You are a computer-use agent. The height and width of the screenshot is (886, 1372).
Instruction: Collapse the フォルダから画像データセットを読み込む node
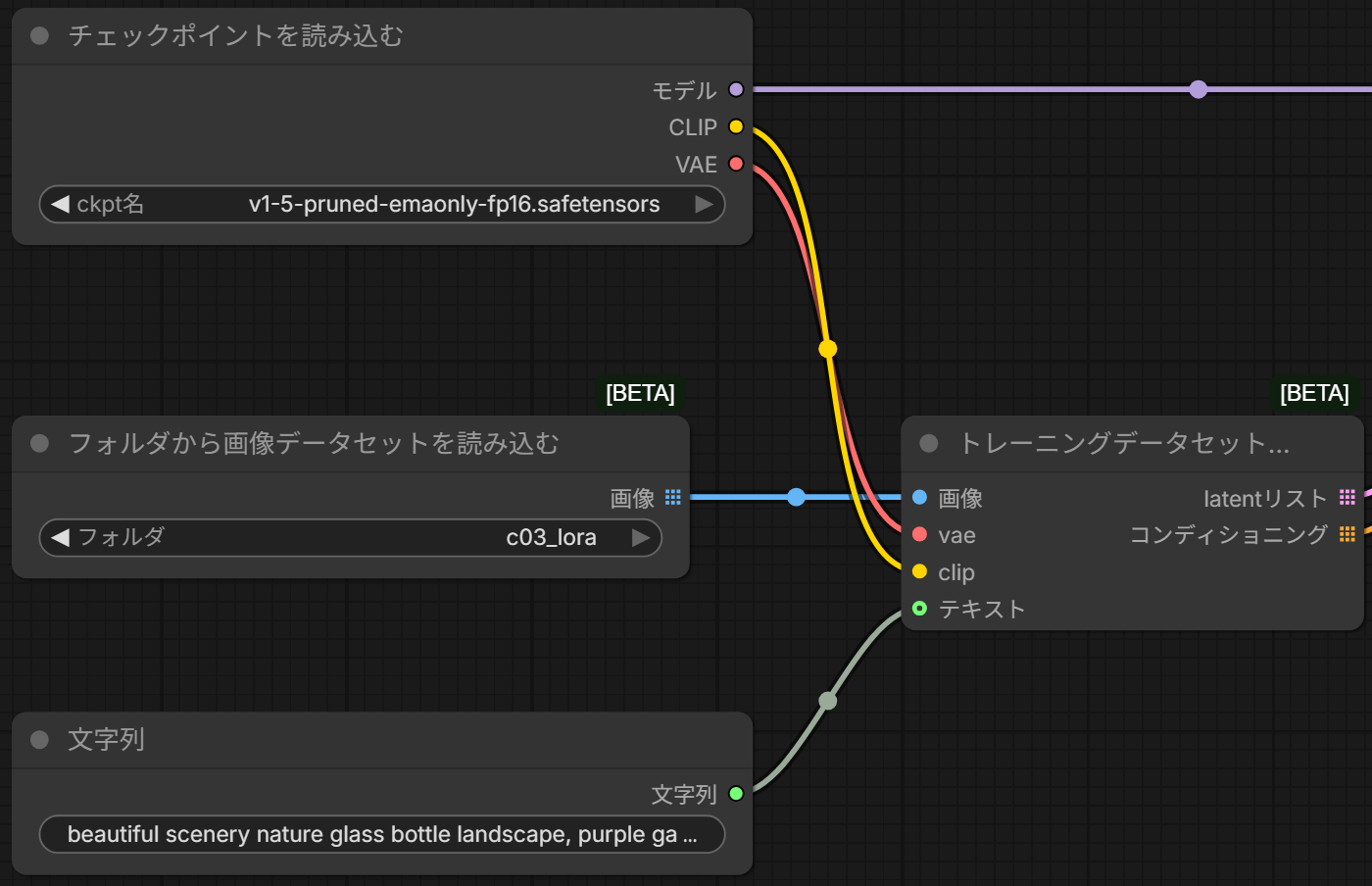[x=40, y=444]
